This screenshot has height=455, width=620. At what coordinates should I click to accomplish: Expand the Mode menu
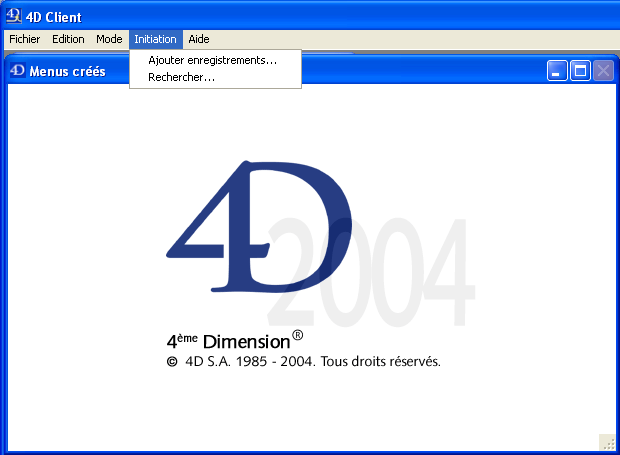click(109, 39)
